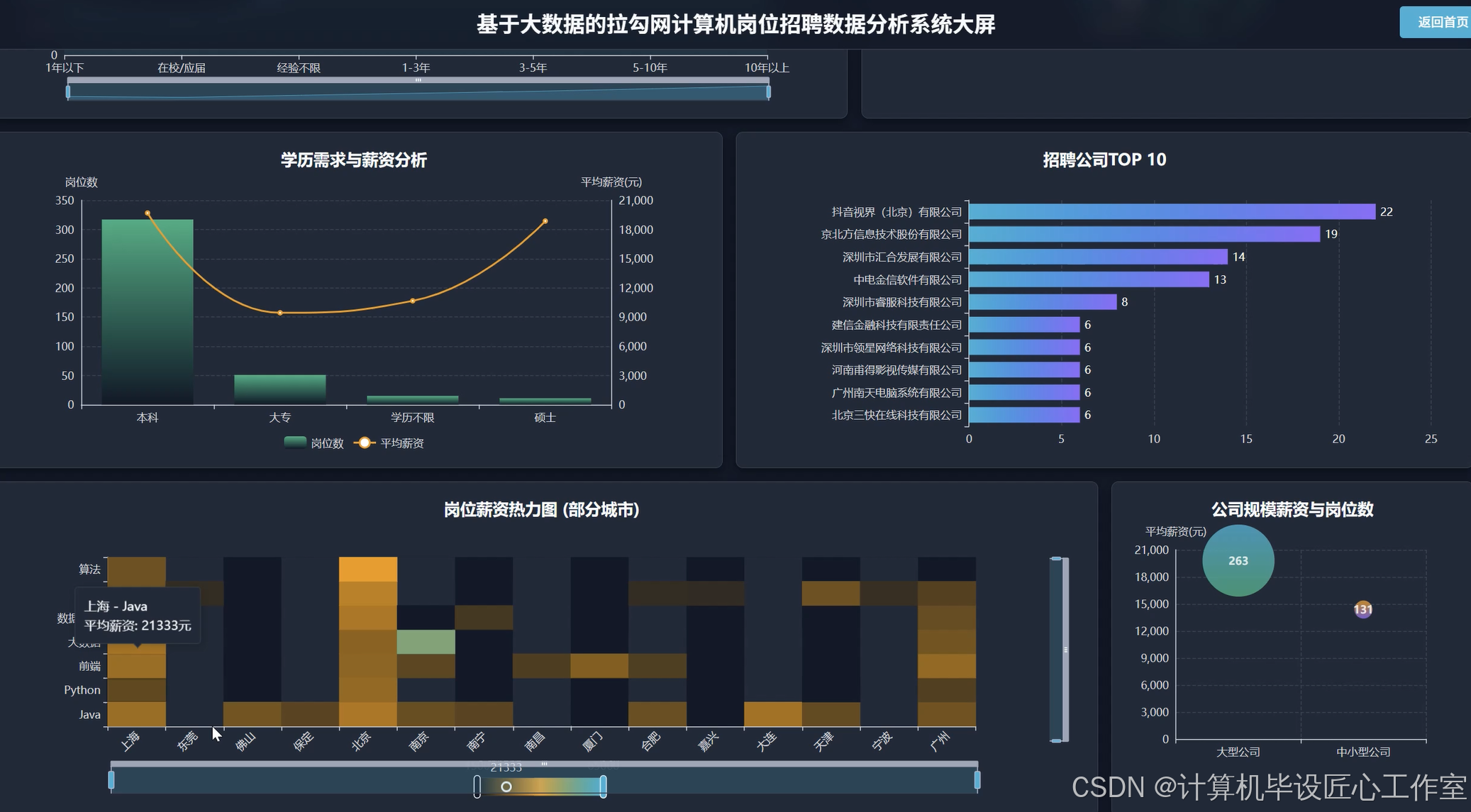This screenshot has width=1471, height=812.
Task: Click the right handle of city zoom slider
Action: 977,780
